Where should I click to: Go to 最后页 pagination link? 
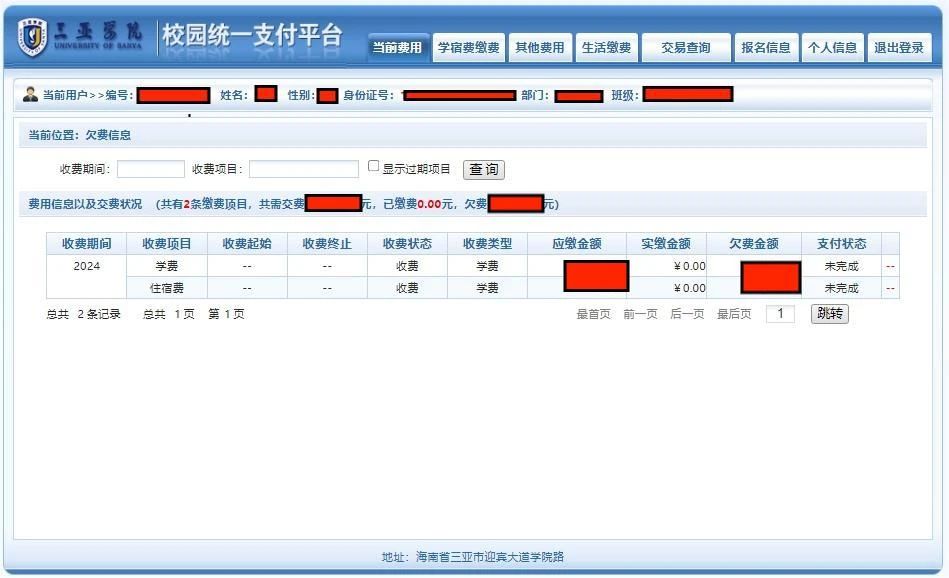732,313
